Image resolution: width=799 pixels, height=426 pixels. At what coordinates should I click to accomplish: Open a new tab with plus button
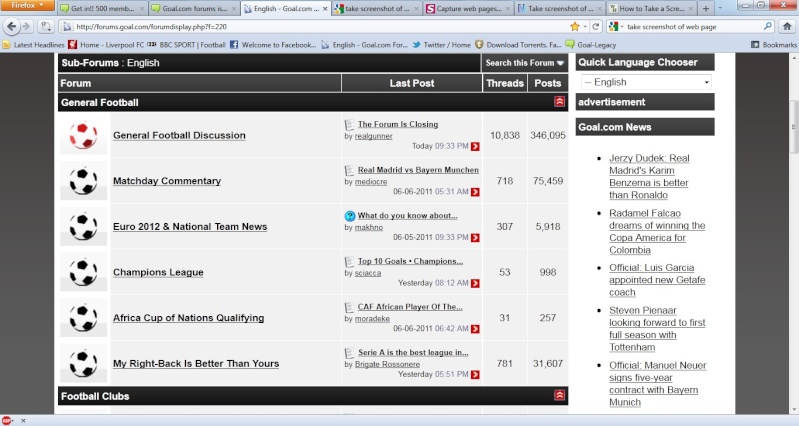(706, 8)
